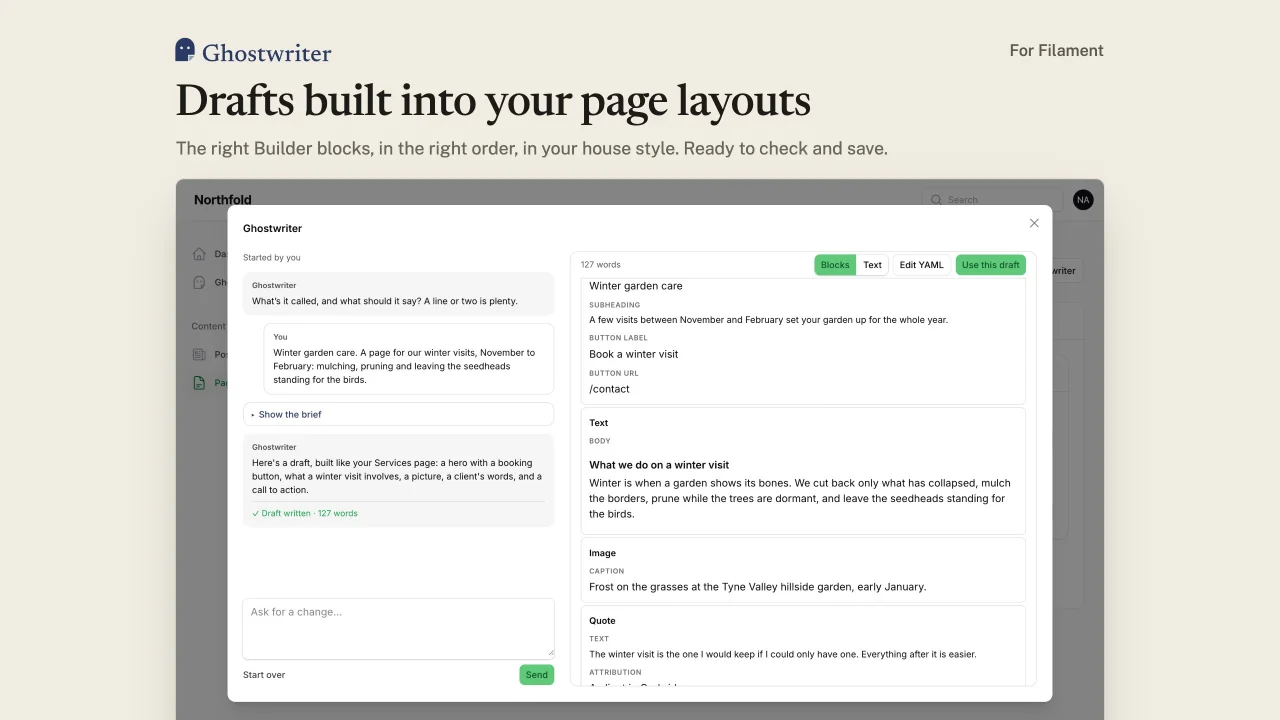
Task: Click the Search field in Northfold header
Action: click(992, 200)
